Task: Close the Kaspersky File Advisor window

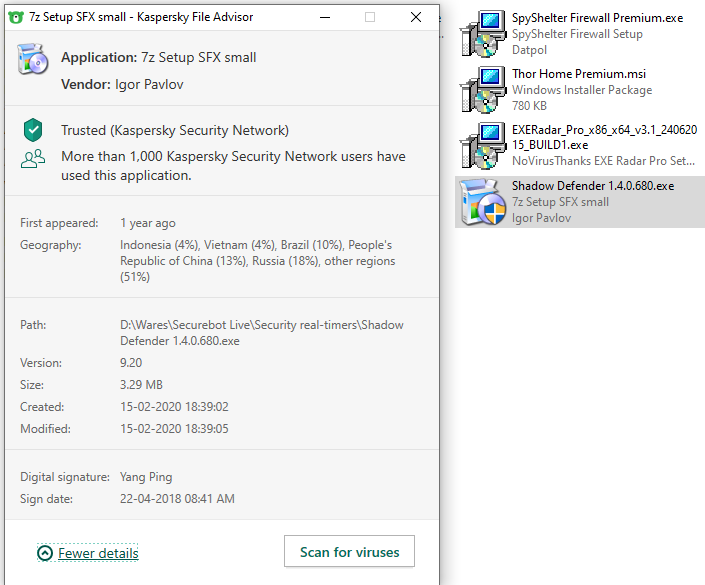Action: (416, 17)
